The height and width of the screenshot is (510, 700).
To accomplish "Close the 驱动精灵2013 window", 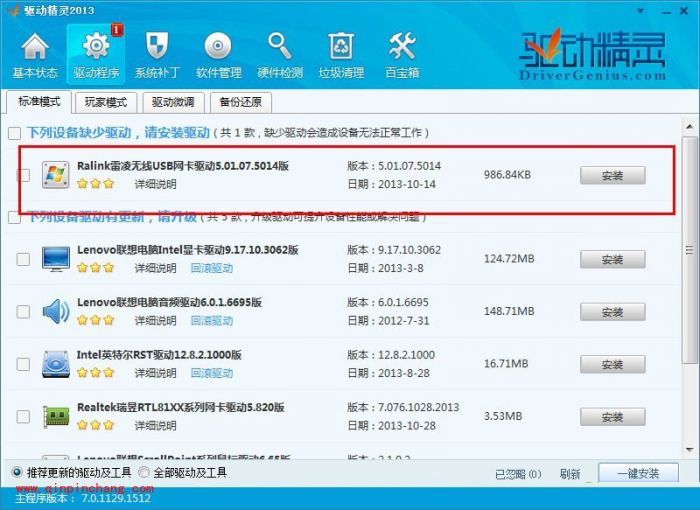I will tap(684, 11).
